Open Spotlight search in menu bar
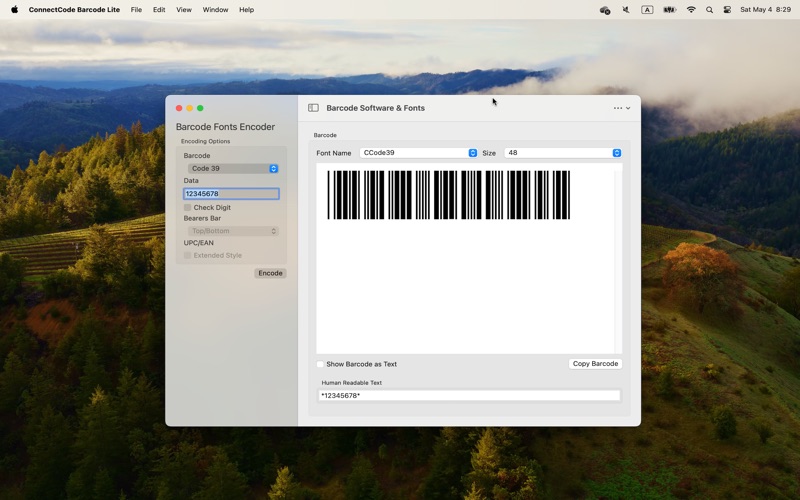Viewport: 800px width, 500px height. click(710, 9)
